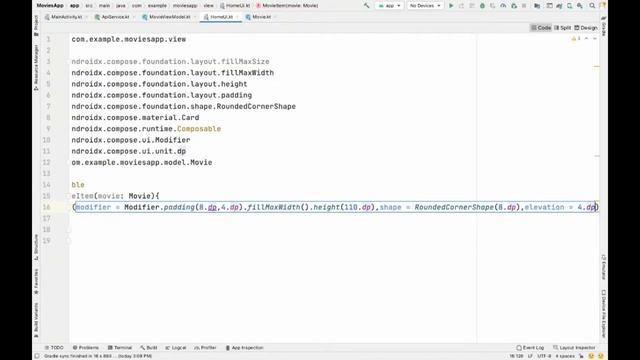
Task: Expand folded imports at line 3
Action: click(x=70, y=62)
